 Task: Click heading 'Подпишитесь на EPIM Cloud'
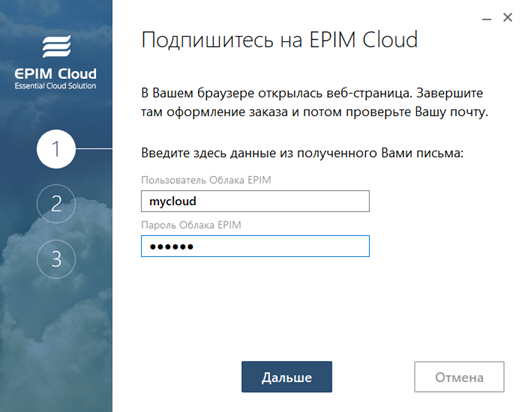(x=280, y=40)
